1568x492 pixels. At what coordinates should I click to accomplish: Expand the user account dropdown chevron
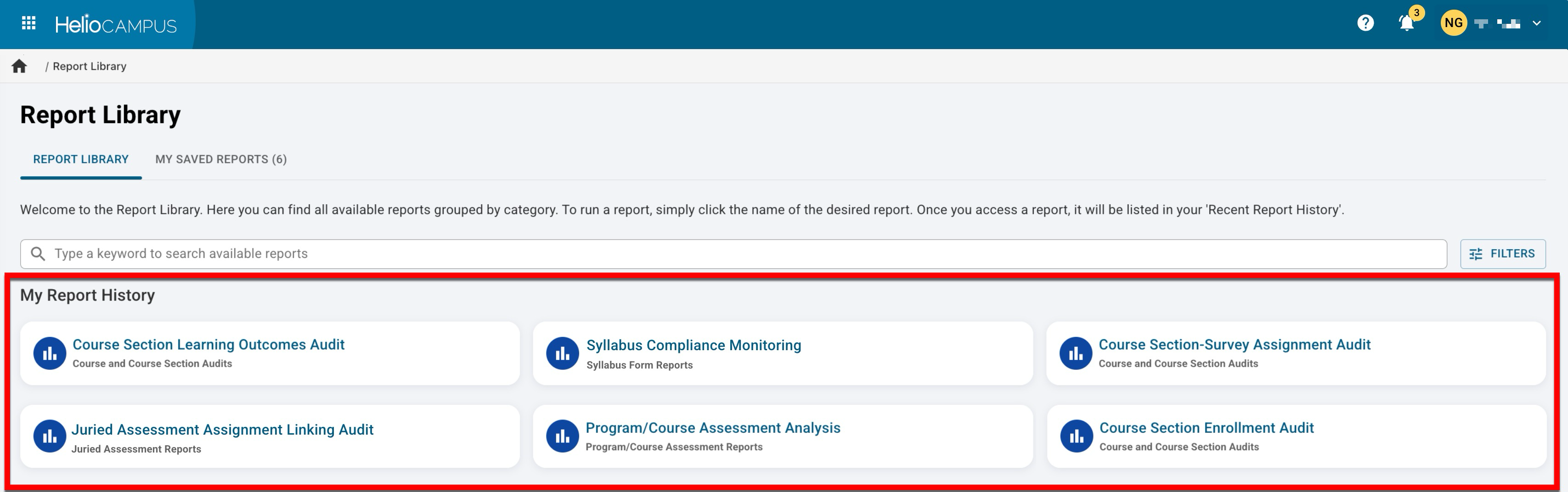click(1536, 24)
